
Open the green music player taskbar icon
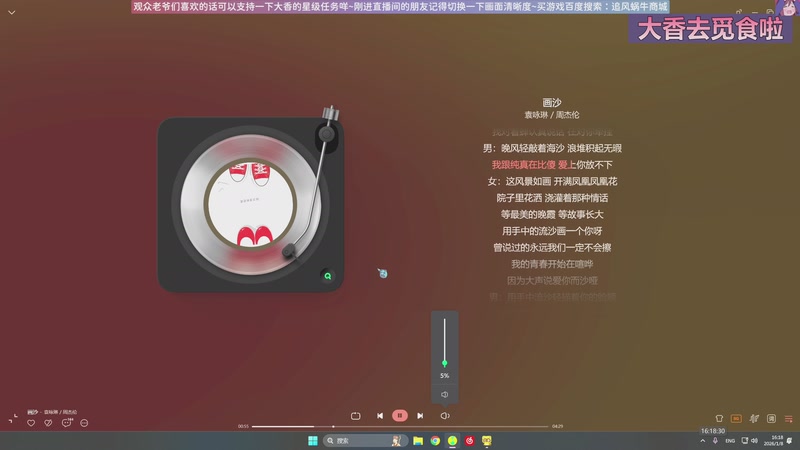453,440
